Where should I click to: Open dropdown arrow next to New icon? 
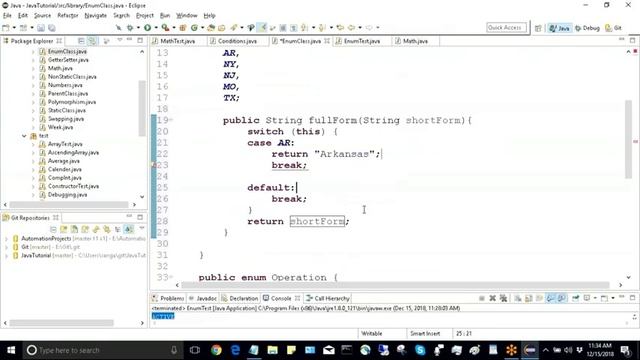[13, 28]
